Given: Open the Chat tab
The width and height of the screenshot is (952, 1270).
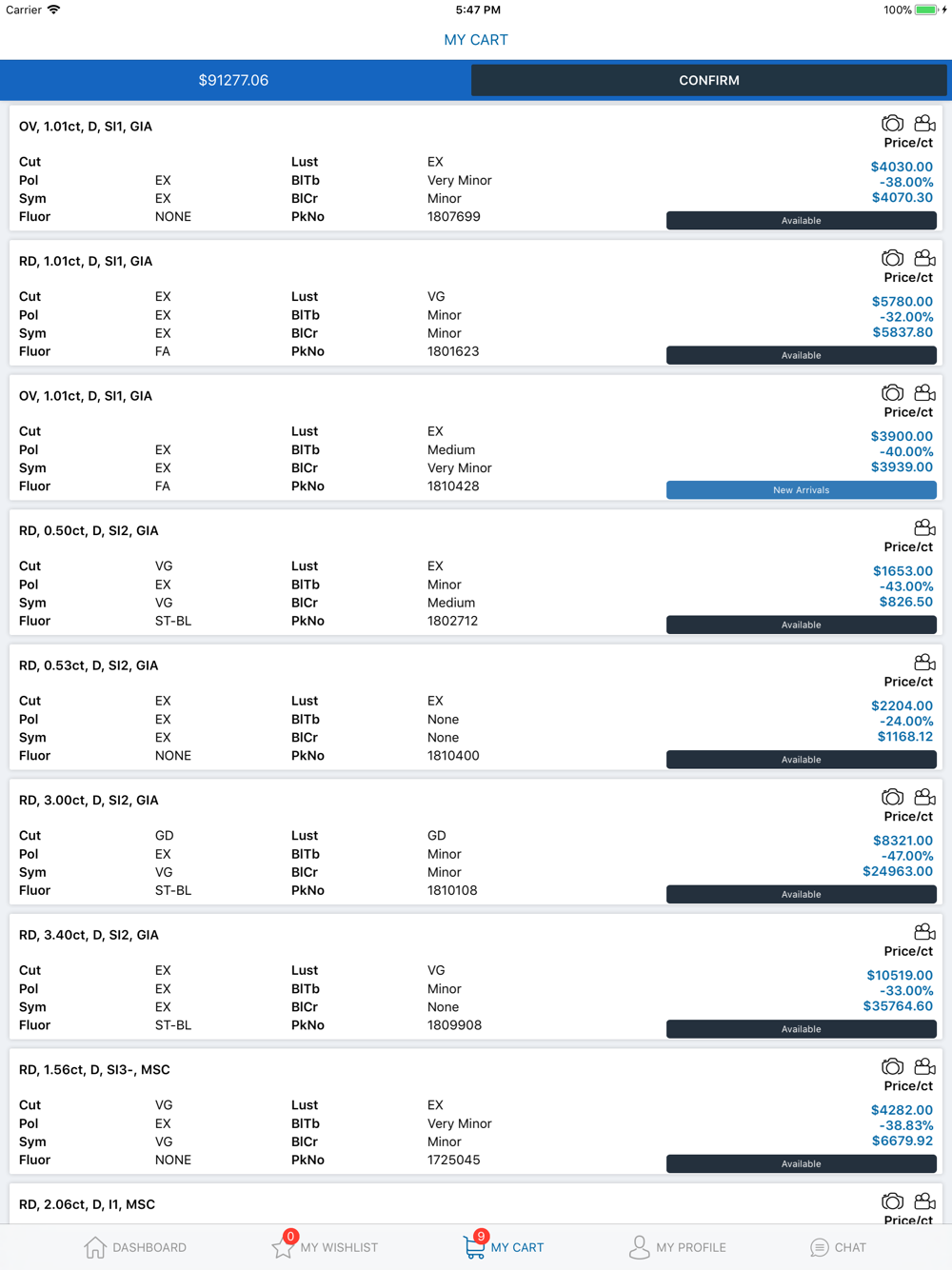Looking at the screenshot, I should (838, 1247).
